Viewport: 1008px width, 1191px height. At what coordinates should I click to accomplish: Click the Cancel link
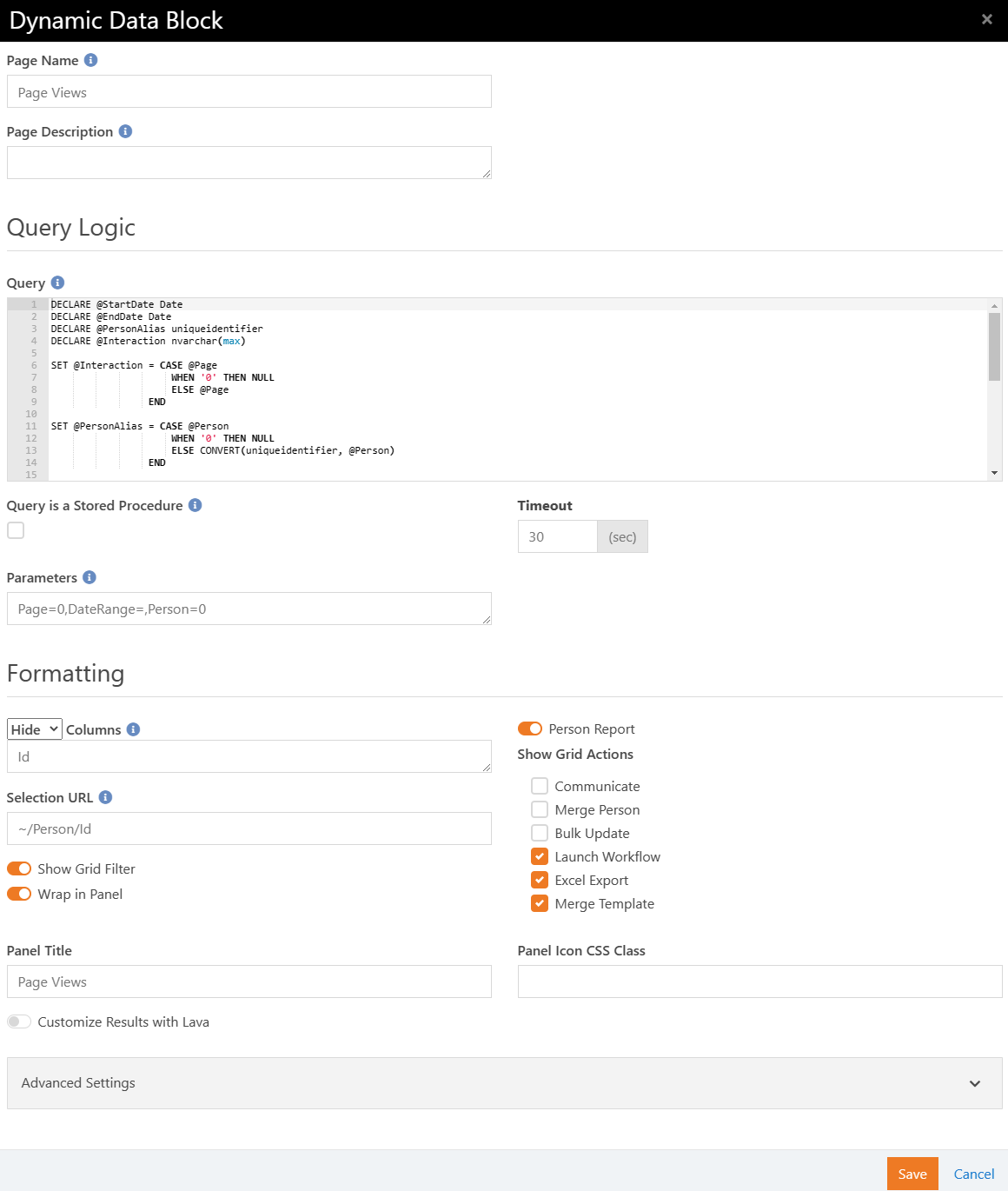[x=974, y=1174]
